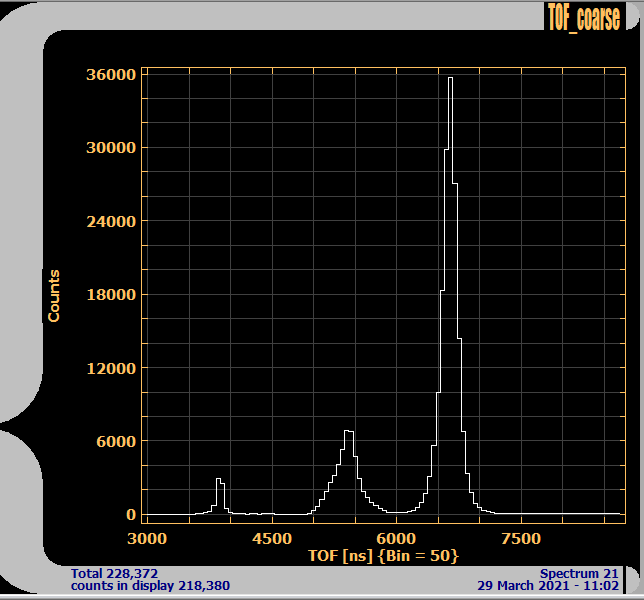The width and height of the screenshot is (644, 600).
Task: Click the medium peak near 5400 ns
Action: [x=348, y=432]
